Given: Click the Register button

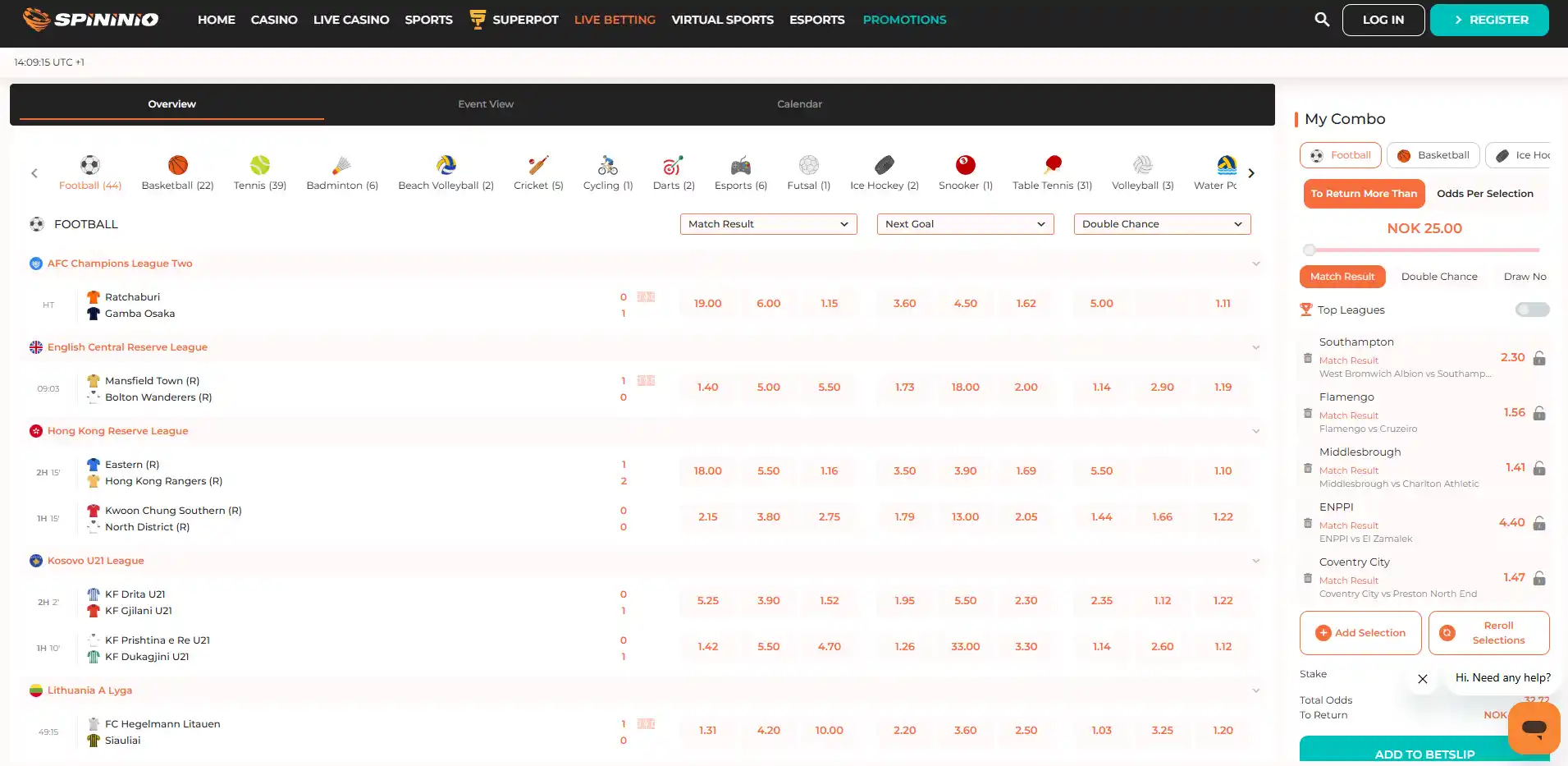Looking at the screenshot, I should point(1489,20).
